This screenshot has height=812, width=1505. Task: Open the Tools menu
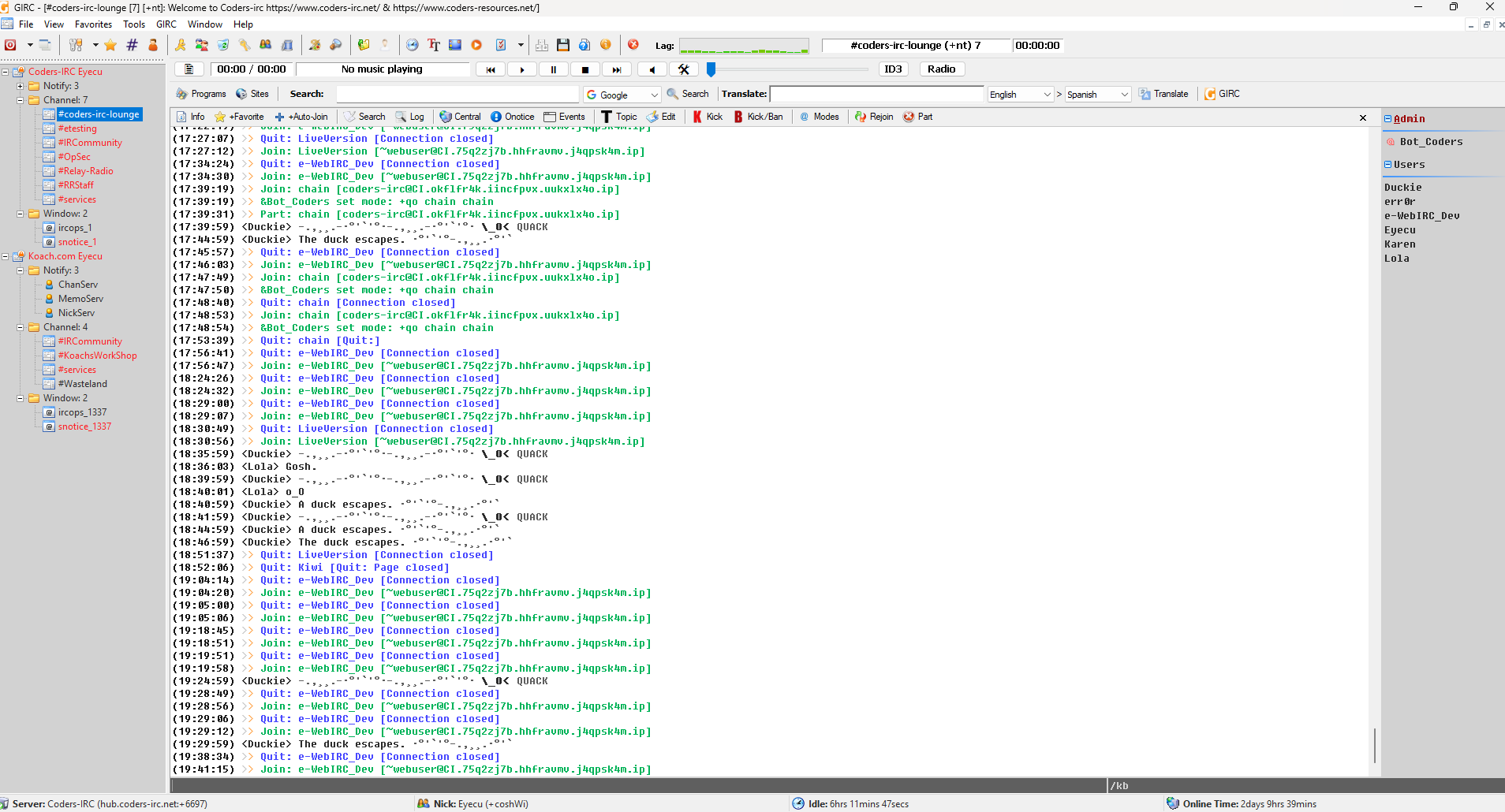[x=134, y=24]
